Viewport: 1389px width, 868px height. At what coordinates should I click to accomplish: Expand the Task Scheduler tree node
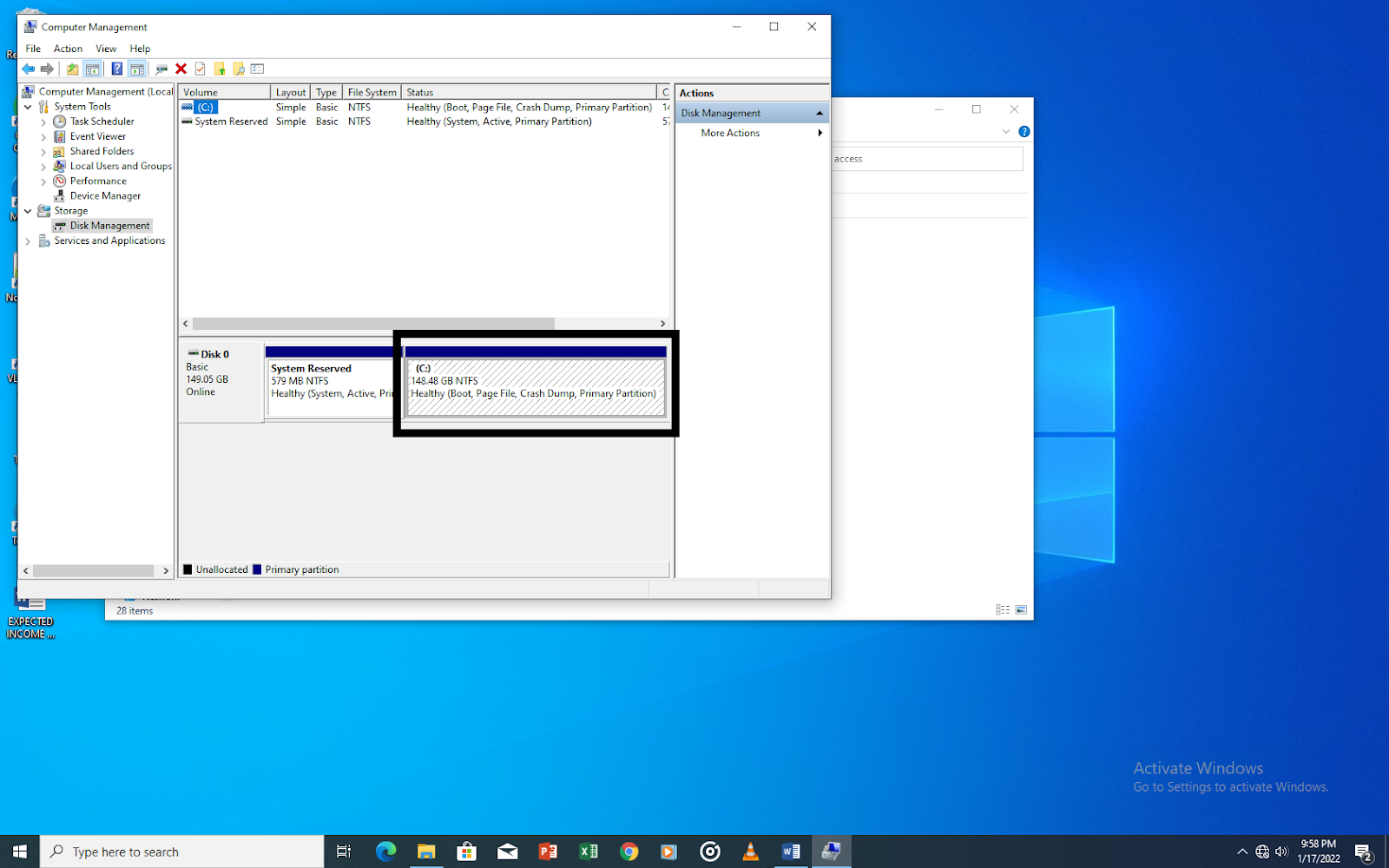43,122
